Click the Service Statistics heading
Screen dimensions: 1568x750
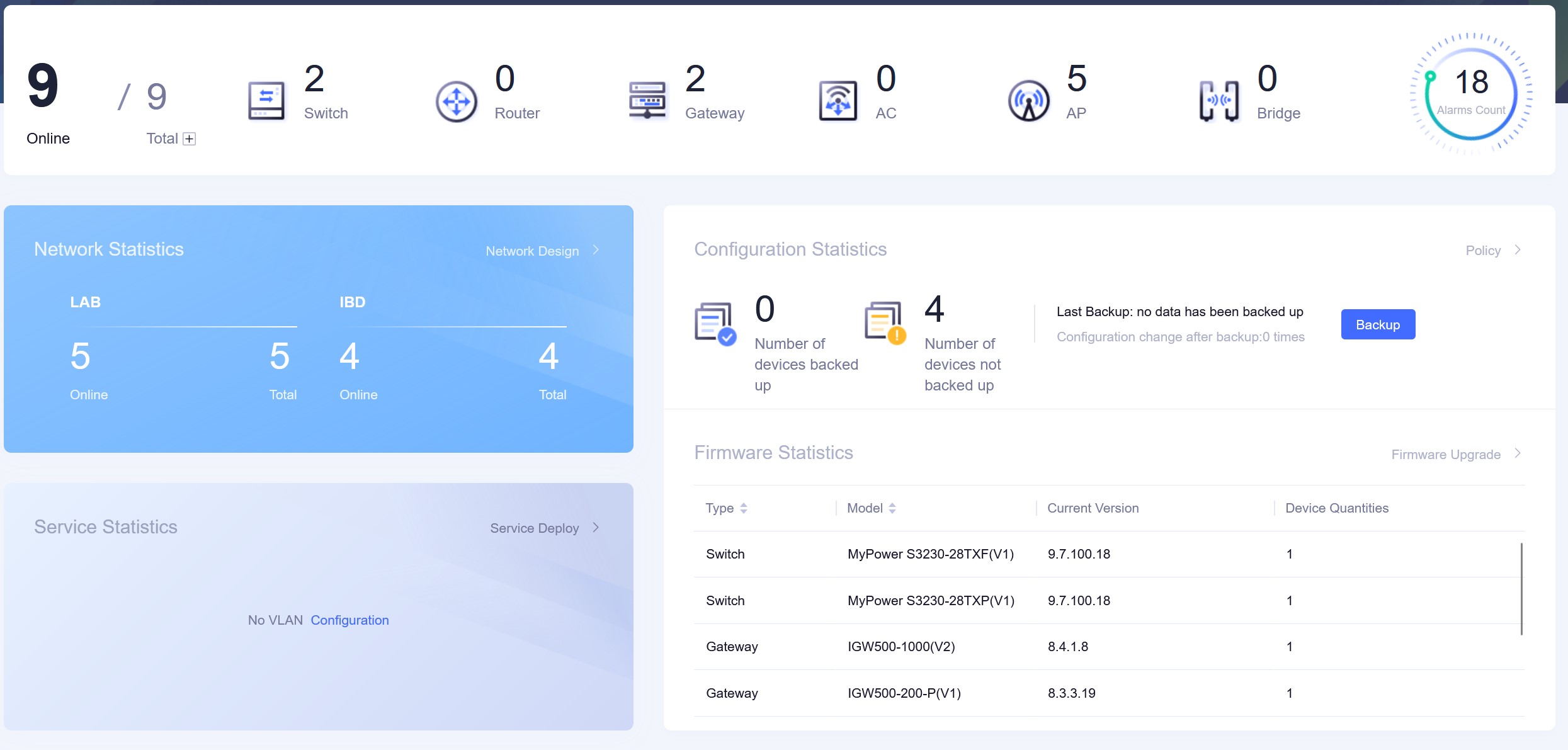(x=106, y=527)
